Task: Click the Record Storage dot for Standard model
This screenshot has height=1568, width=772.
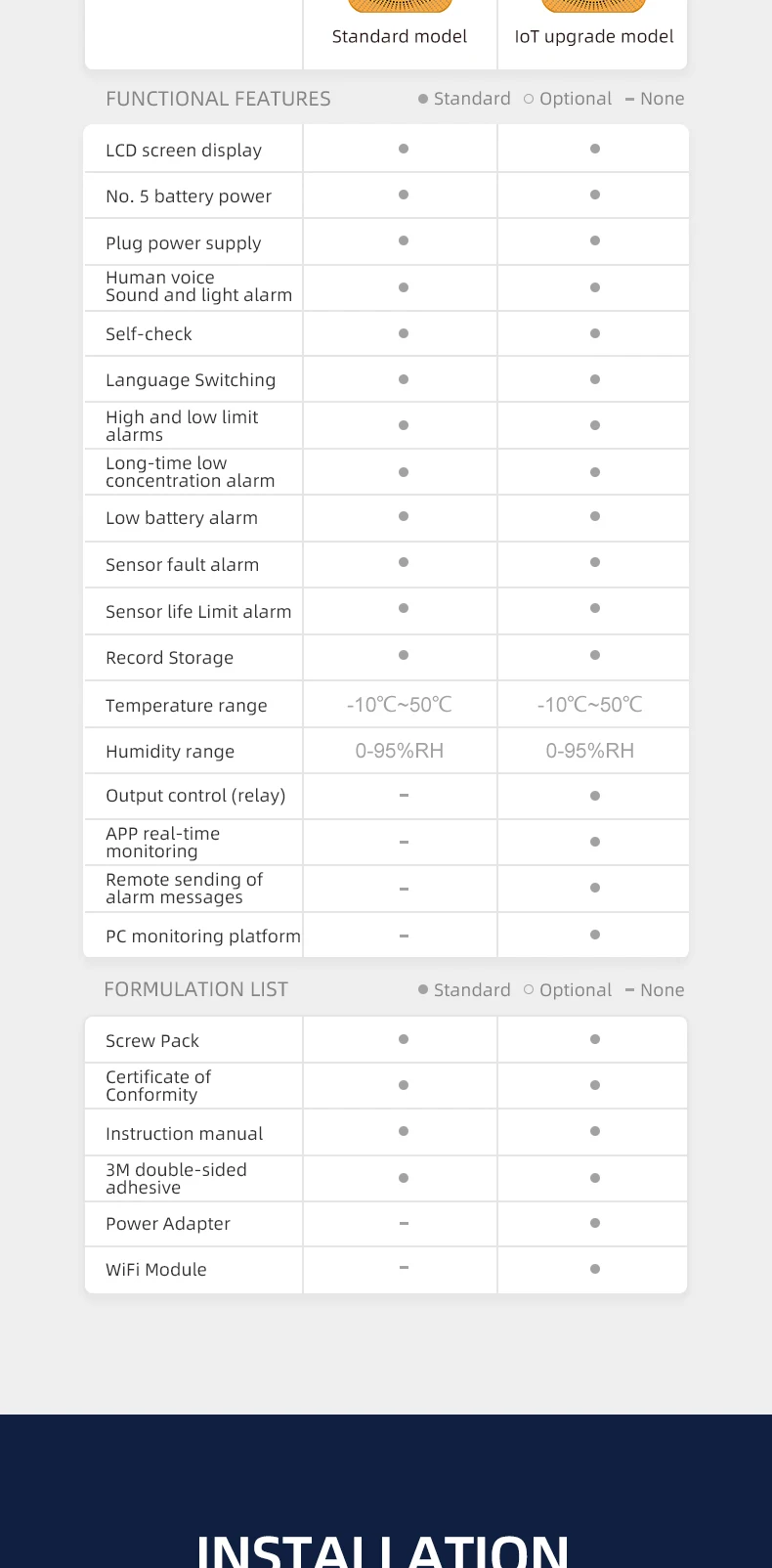Action: coord(404,655)
